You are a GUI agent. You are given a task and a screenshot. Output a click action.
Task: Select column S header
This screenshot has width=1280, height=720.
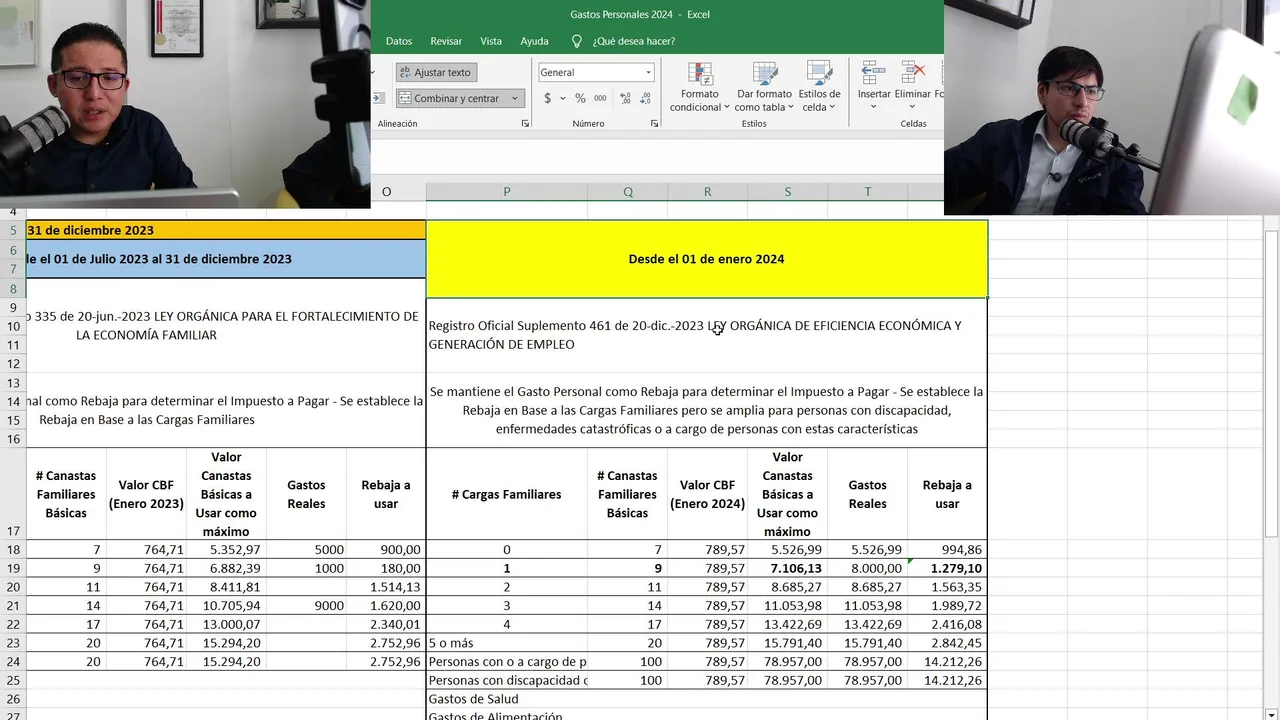(787, 192)
